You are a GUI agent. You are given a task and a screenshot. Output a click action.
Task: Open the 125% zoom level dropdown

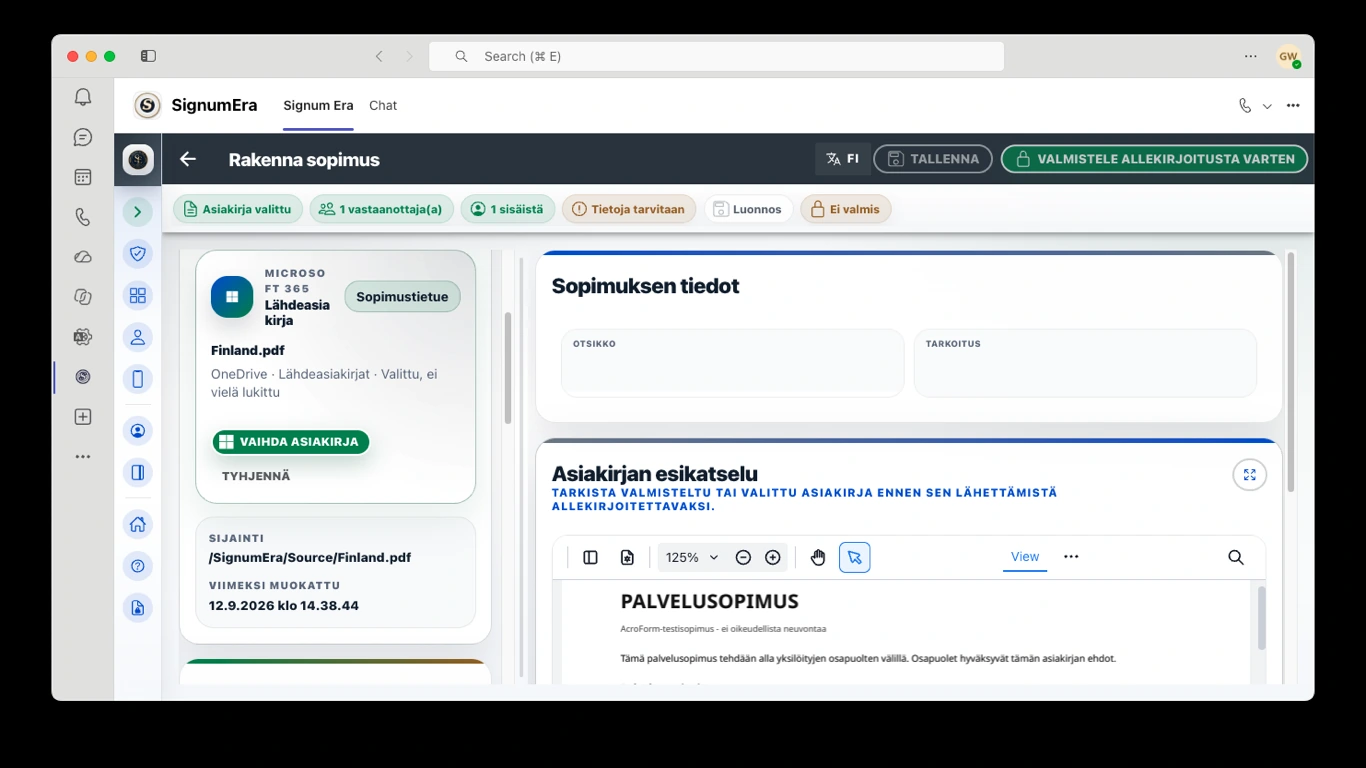(x=692, y=557)
